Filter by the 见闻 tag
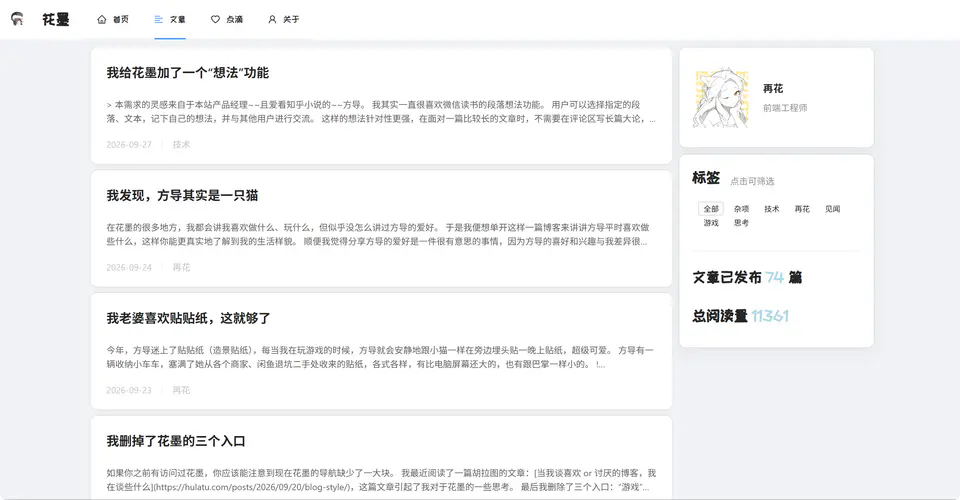Screen dimensions: 960x500 (x=832, y=209)
